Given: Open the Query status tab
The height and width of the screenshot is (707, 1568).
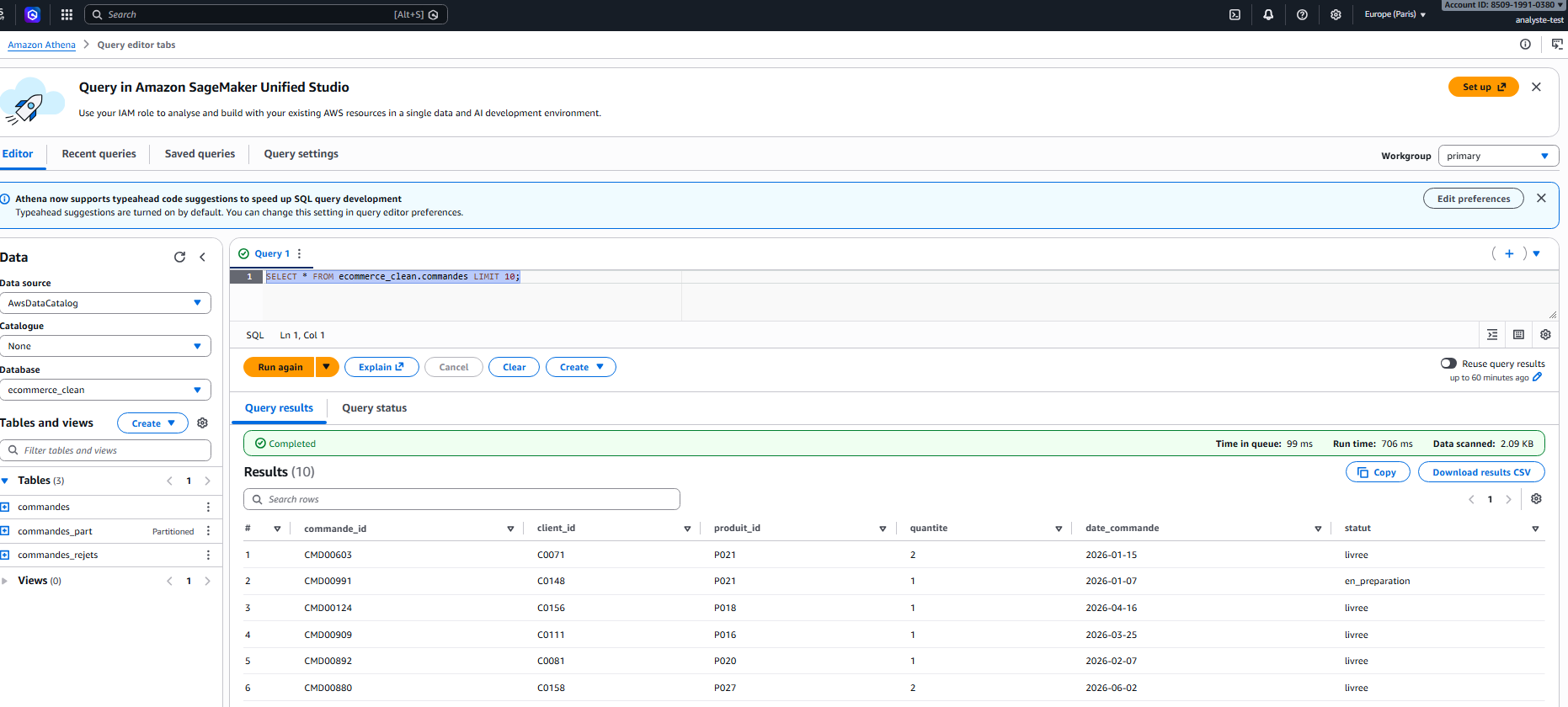Looking at the screenshot, I should click(374, 408).
